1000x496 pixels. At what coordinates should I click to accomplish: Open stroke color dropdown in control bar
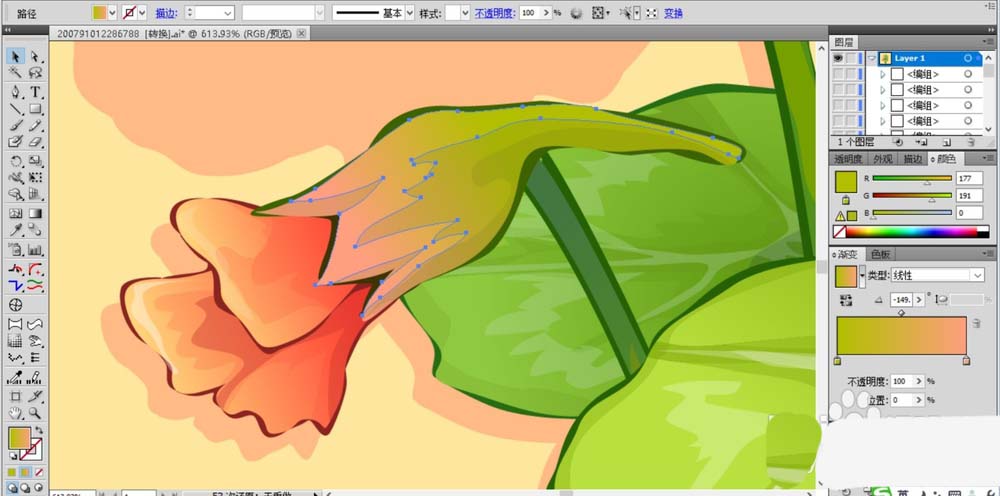coord(142,13)
